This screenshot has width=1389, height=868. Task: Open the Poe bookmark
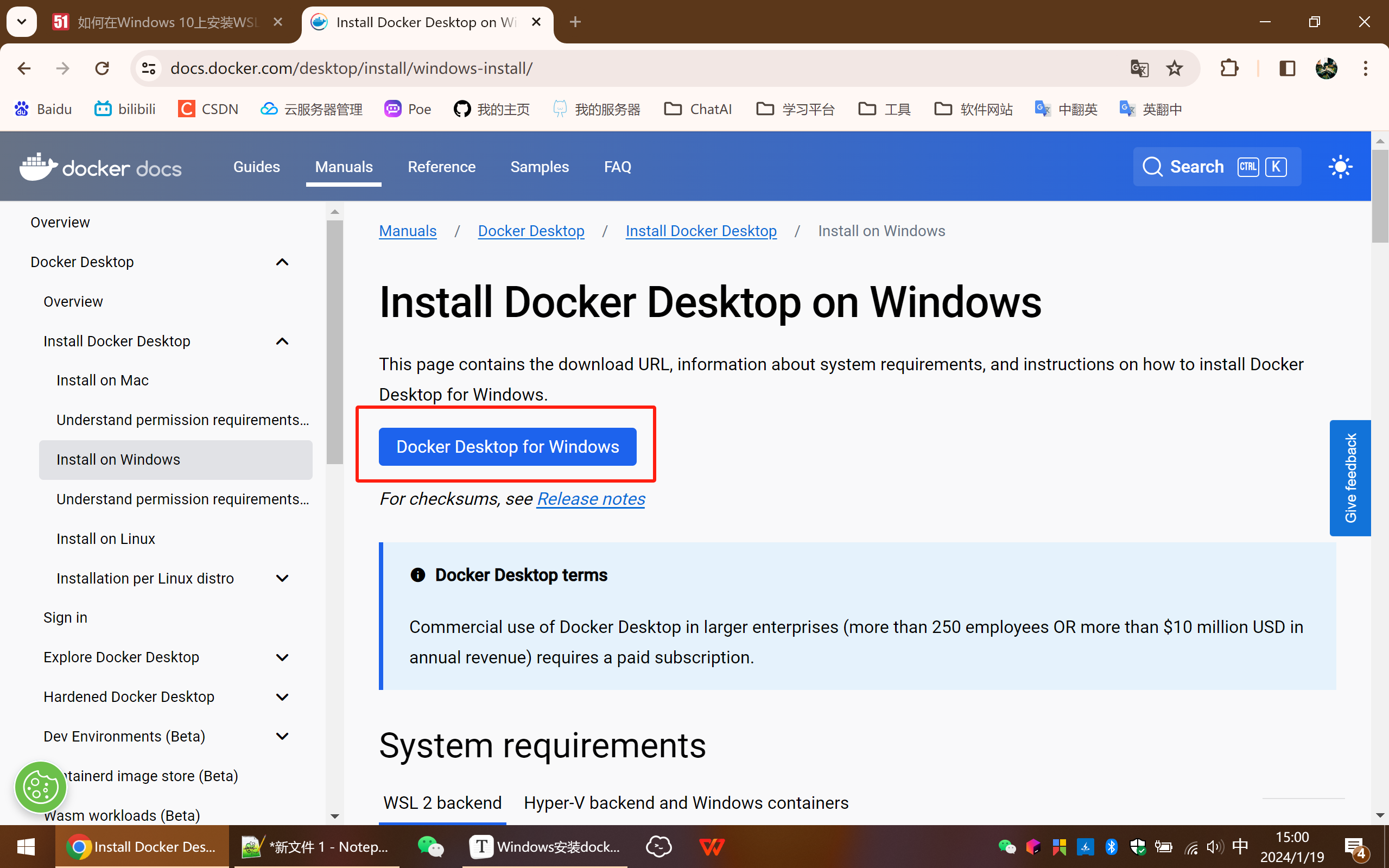pos(407,109)
